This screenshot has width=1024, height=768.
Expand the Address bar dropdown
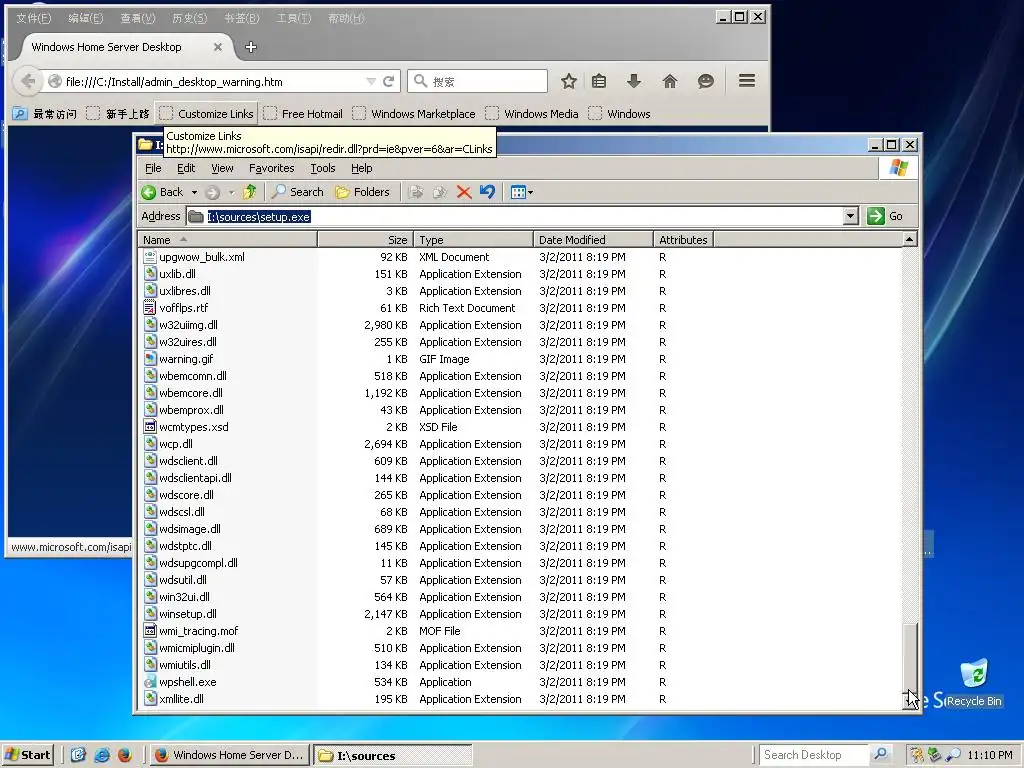coord(850,216)
